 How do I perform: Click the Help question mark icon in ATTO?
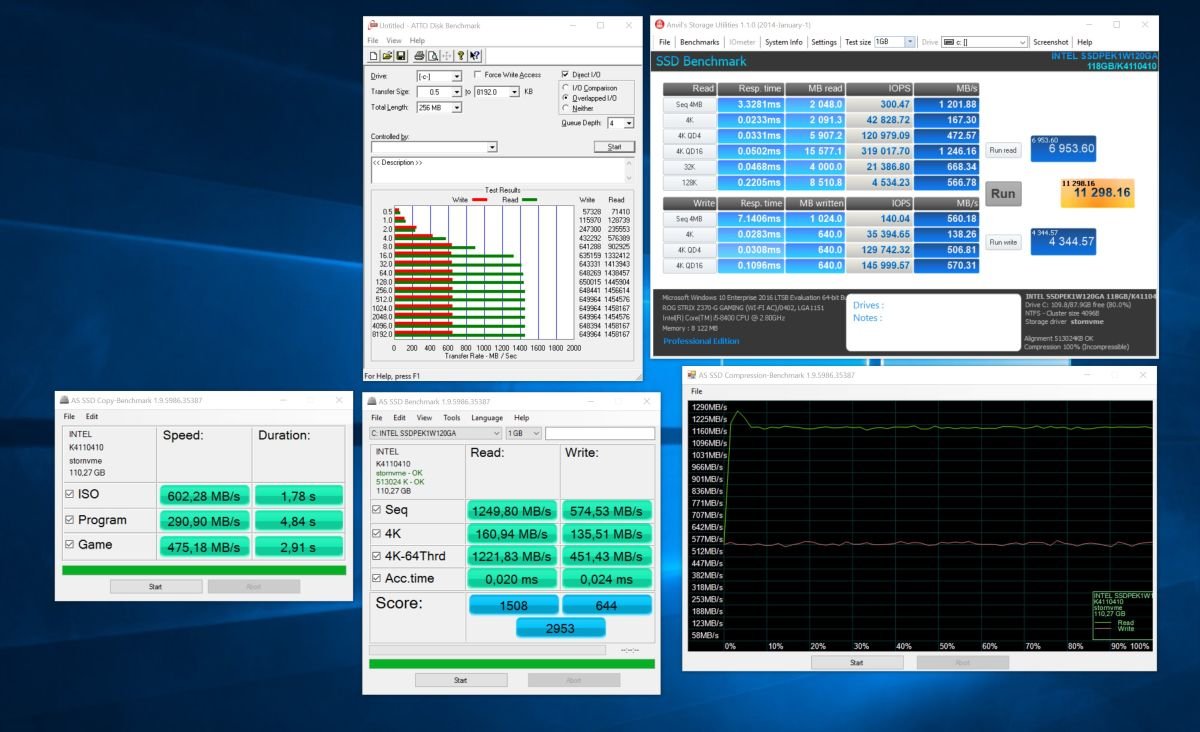[461, 56]
